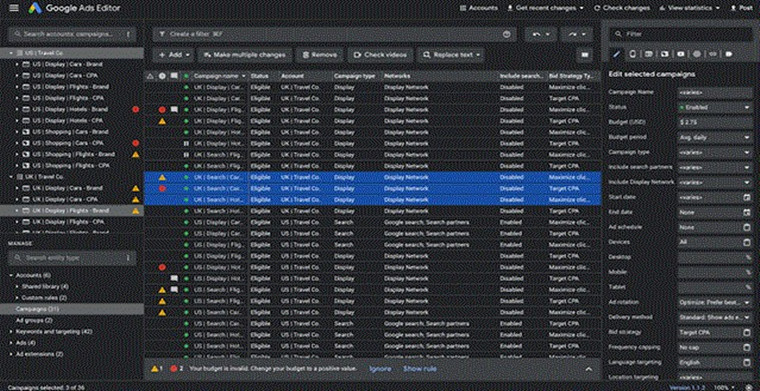Open the Campaign type dropdown in edit panel
This screenshot has width=760, height=391.
715,152
